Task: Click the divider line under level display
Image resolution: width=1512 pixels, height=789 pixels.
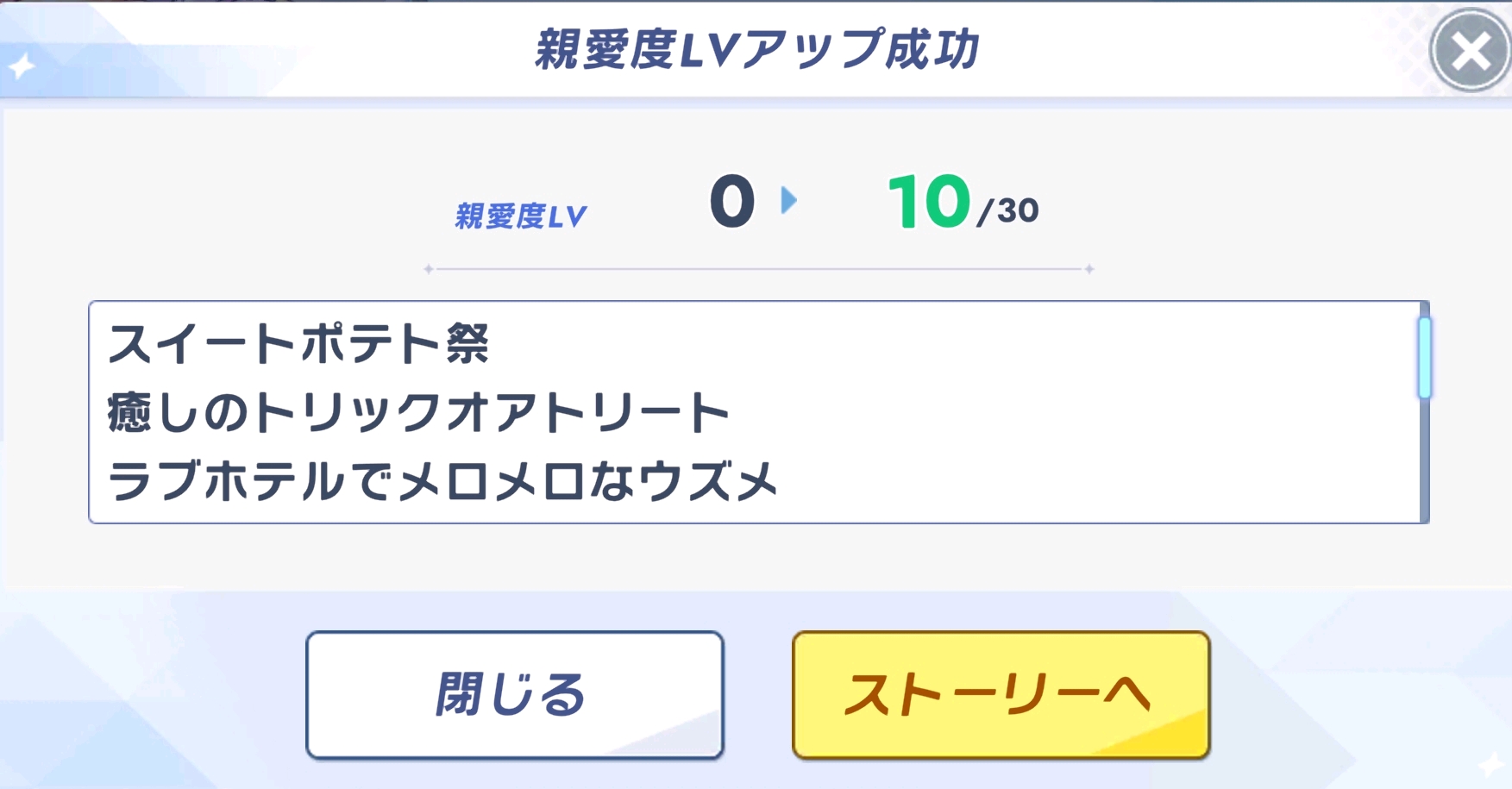Action: pyautogui.click(x=759, y=269)
